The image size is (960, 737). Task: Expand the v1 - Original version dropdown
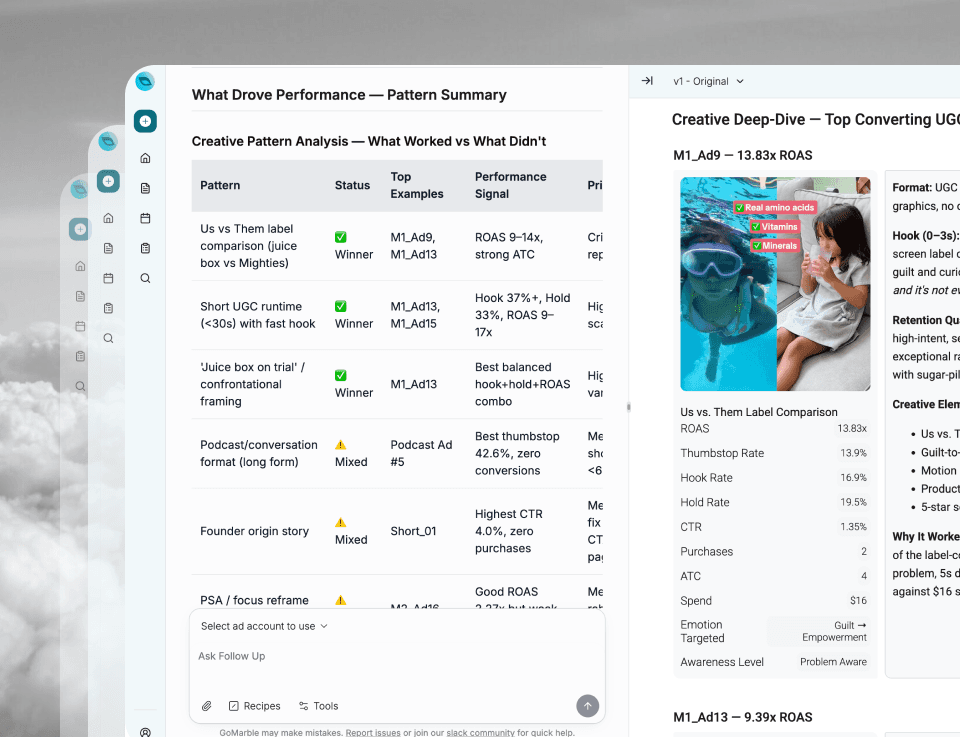(708, 81)
